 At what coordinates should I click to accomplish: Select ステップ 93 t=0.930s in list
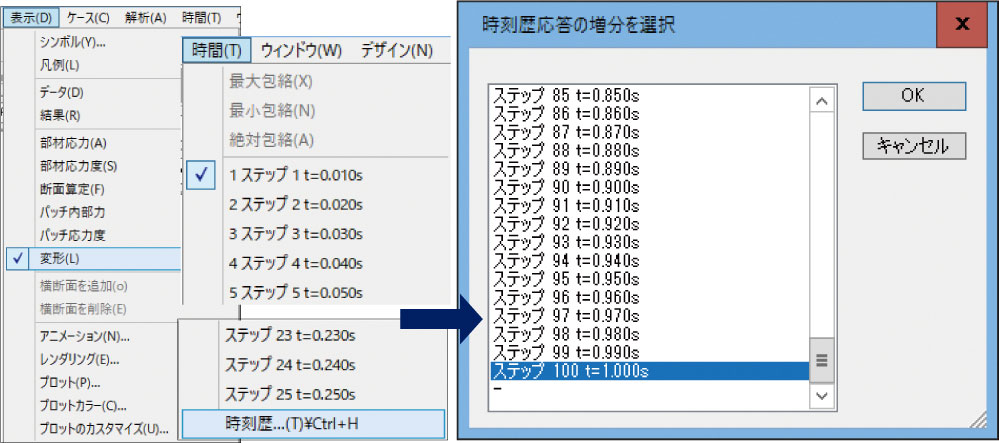point(650,242)
